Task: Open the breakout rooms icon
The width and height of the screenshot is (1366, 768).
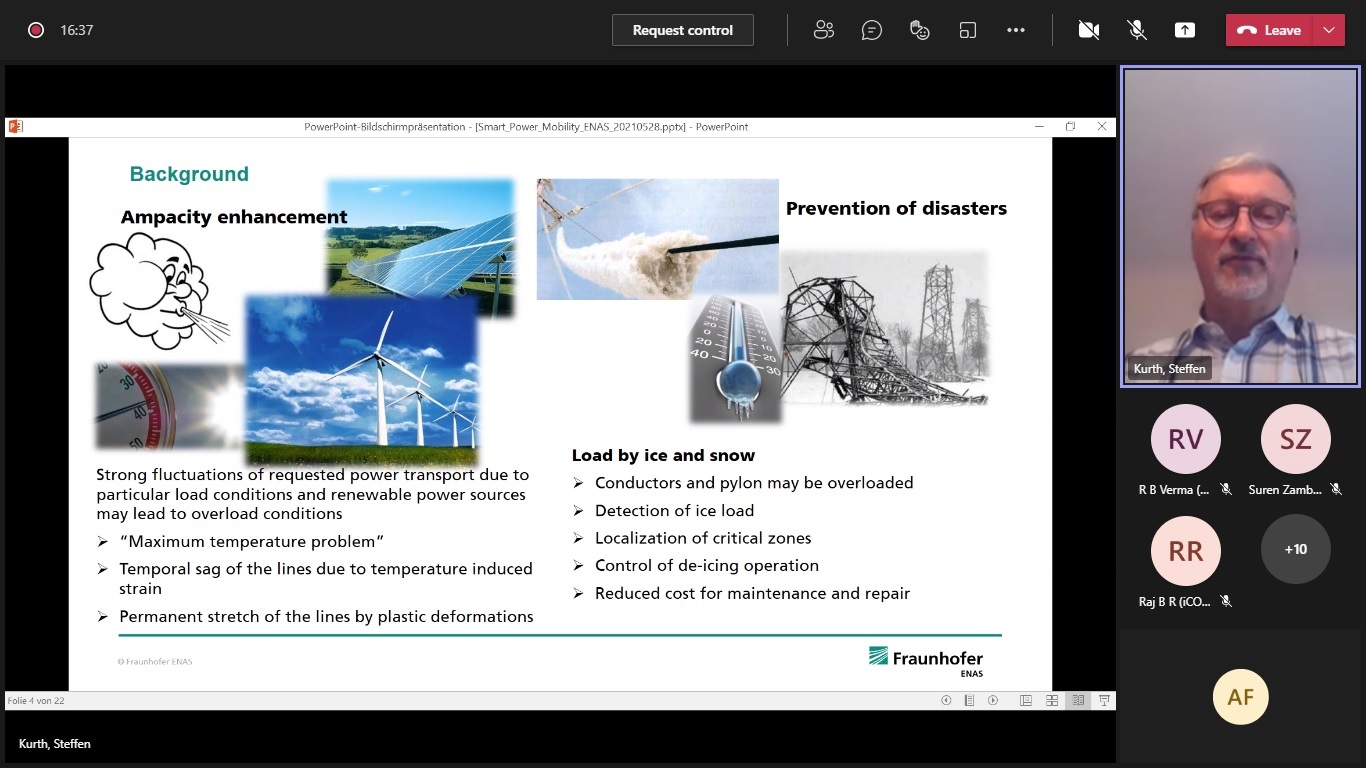Action: tap(967, 30)
